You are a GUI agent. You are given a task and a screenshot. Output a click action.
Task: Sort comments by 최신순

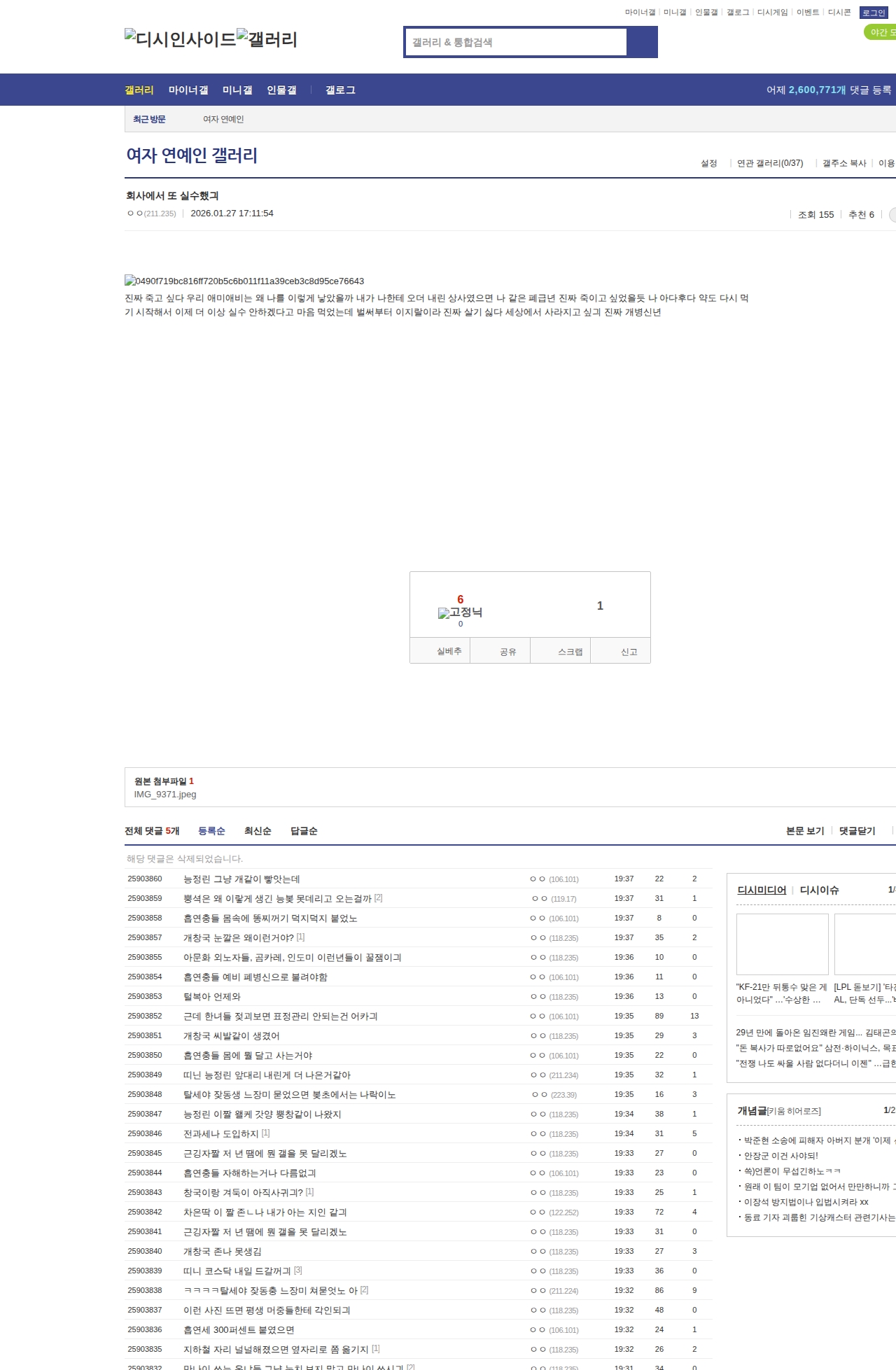258,831
